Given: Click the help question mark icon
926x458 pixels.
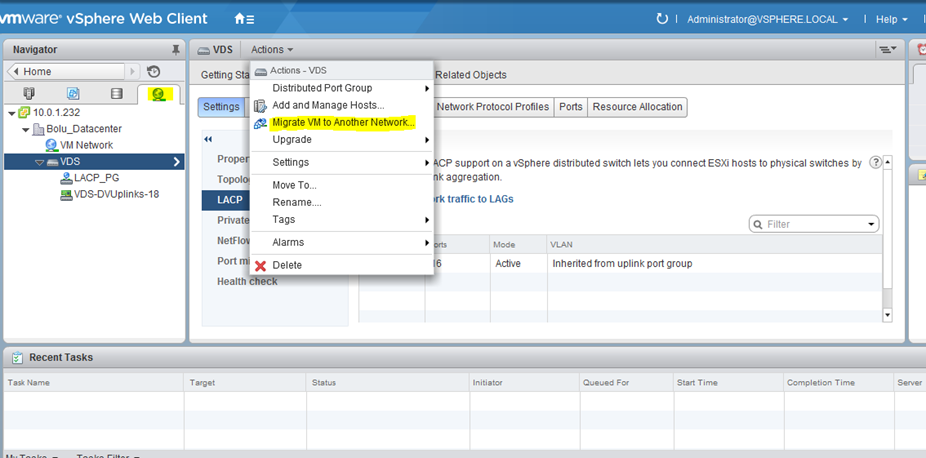Looking at the screenshot, I should [x=876, y=163].
